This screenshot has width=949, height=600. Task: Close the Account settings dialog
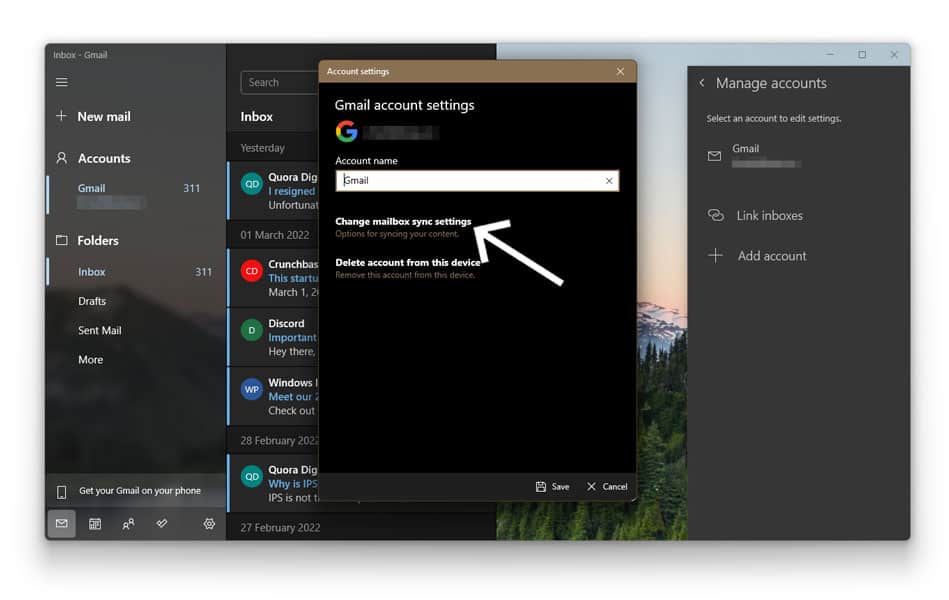tap(620, 71)
